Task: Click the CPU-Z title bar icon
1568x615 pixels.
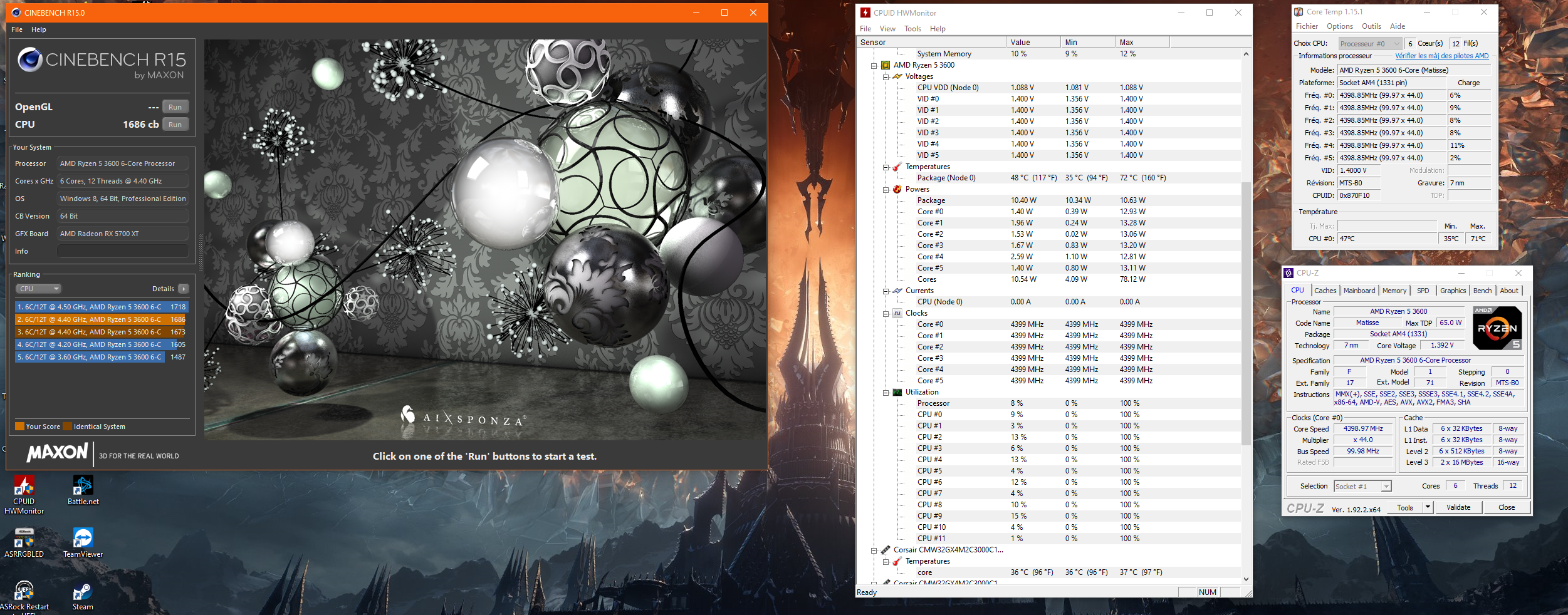Action: [1288, 273]
